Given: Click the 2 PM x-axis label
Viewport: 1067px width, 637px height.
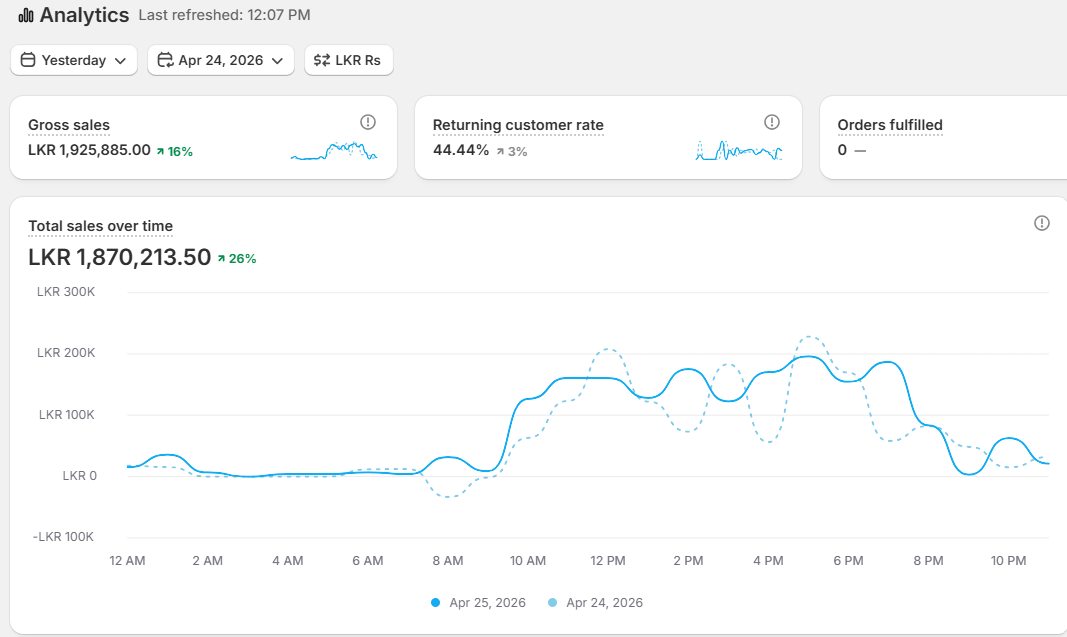Looking at the screenshot, I should point(688,561).
